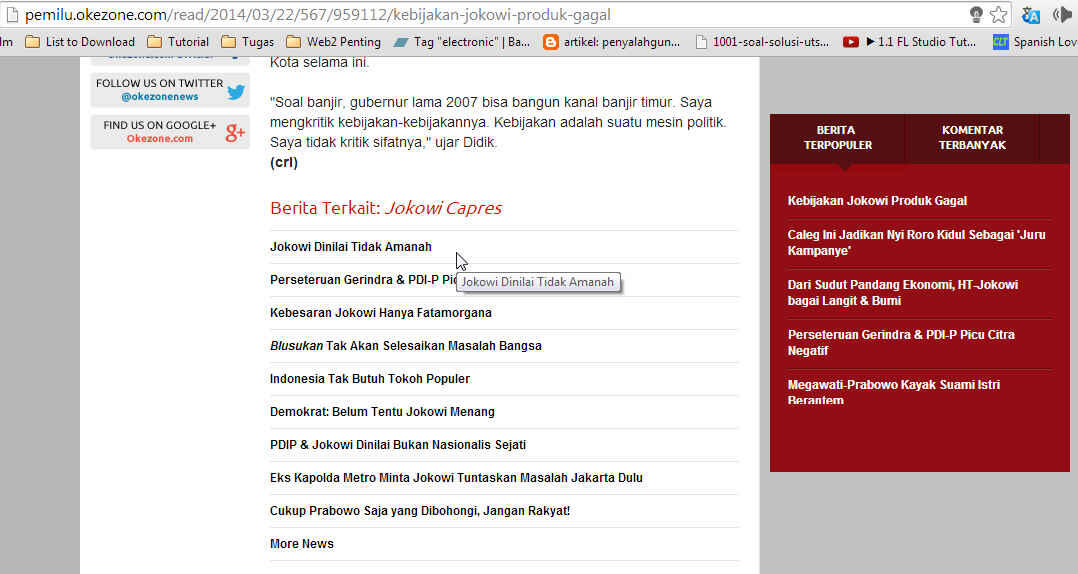Viewport: 1078px width, 574px height.
Task: Open 'PDIP & Jokowi Dinilai Bukan Nasionalis Sejati'
Action: (x=398, y=445)
